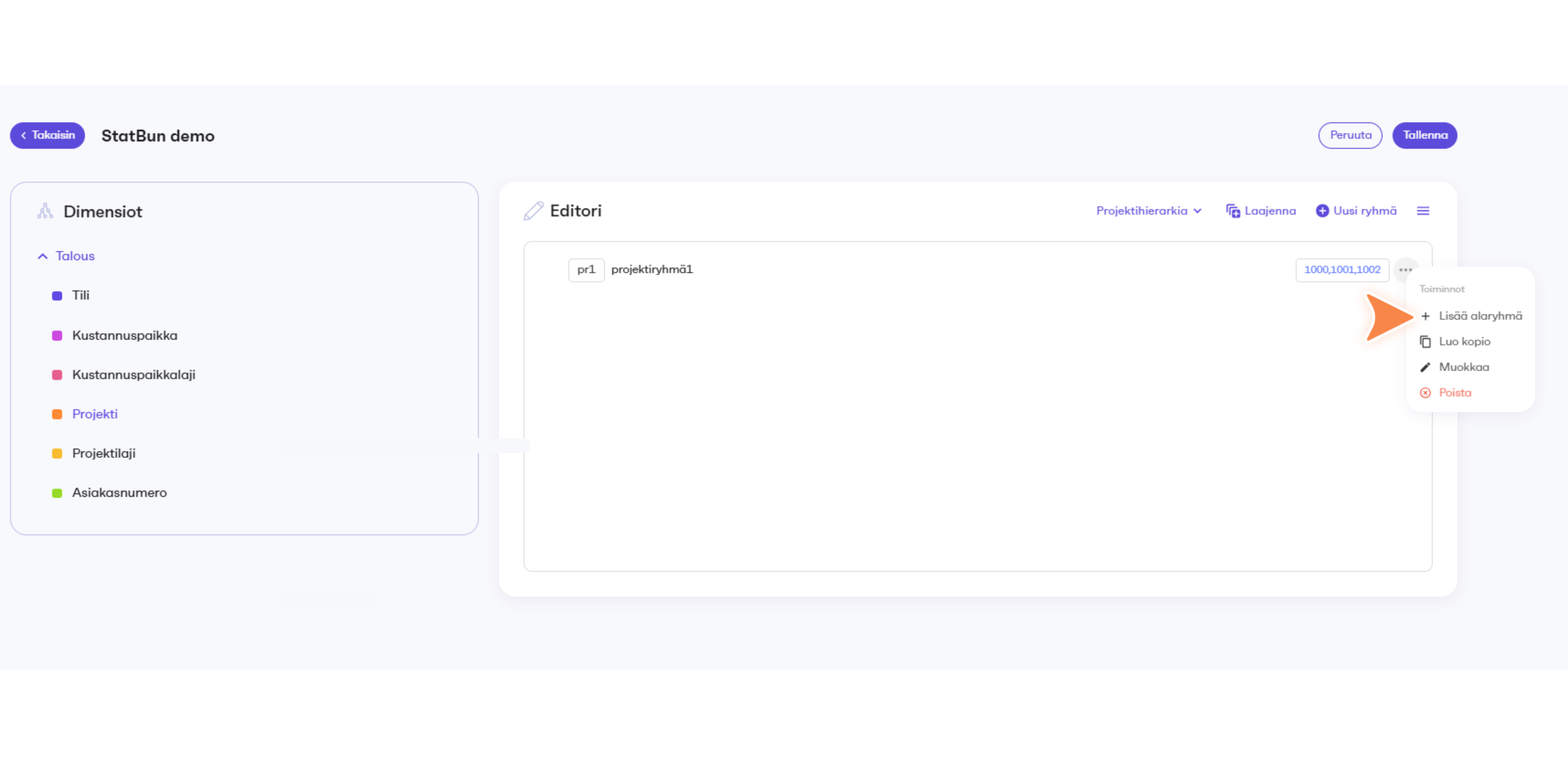Screen dimensions: 1568x784
Task: Select the Projekti dimension
Action: 95,414
